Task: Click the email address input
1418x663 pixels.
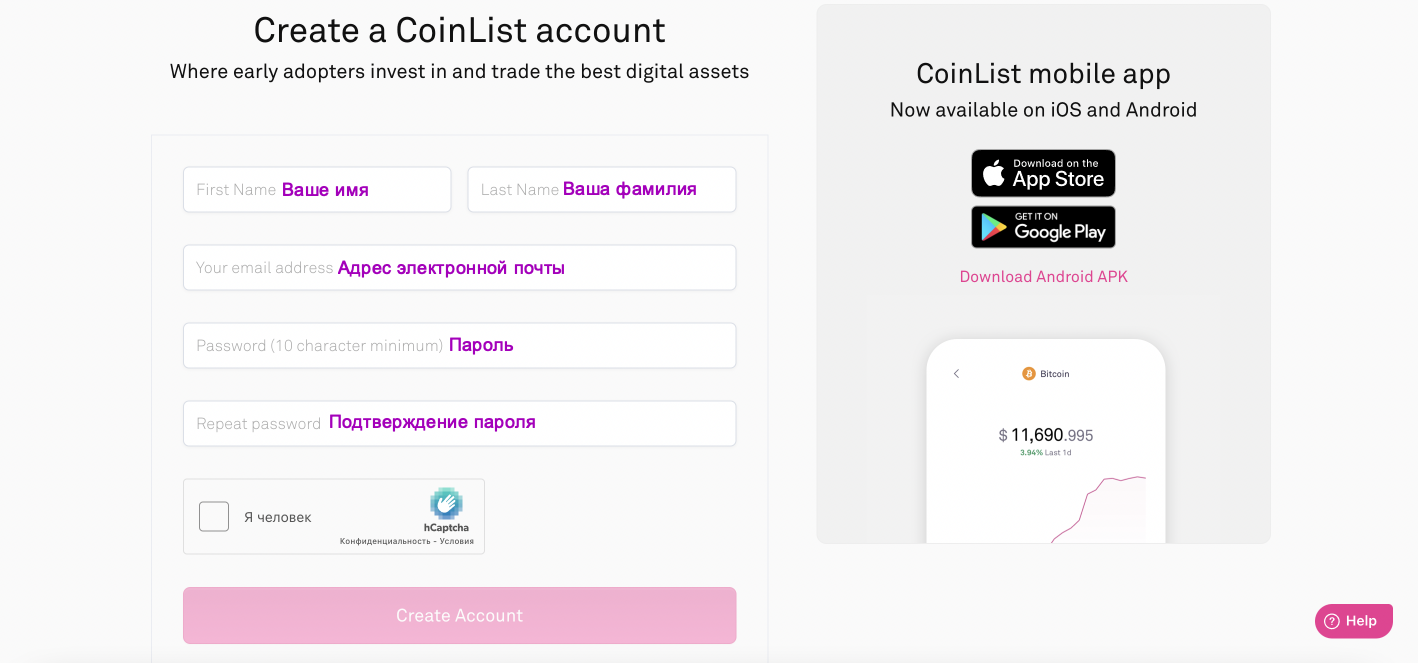Action: pyautogui.click(x=459, y=267)
